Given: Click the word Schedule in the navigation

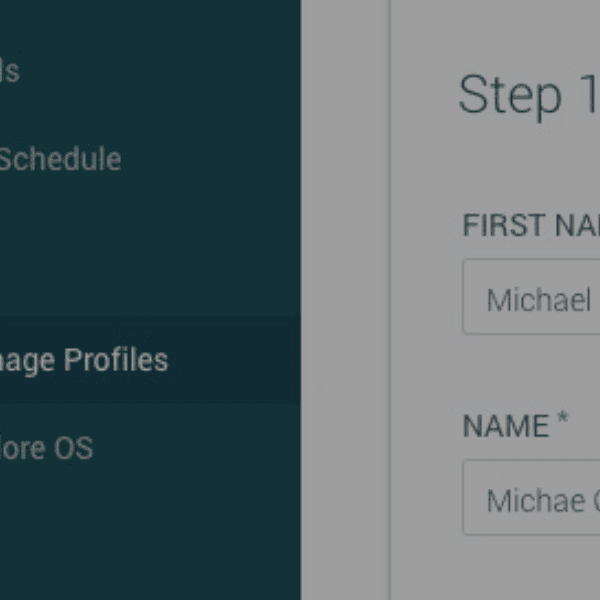Looking at the screenshot, I should [60, 159].
